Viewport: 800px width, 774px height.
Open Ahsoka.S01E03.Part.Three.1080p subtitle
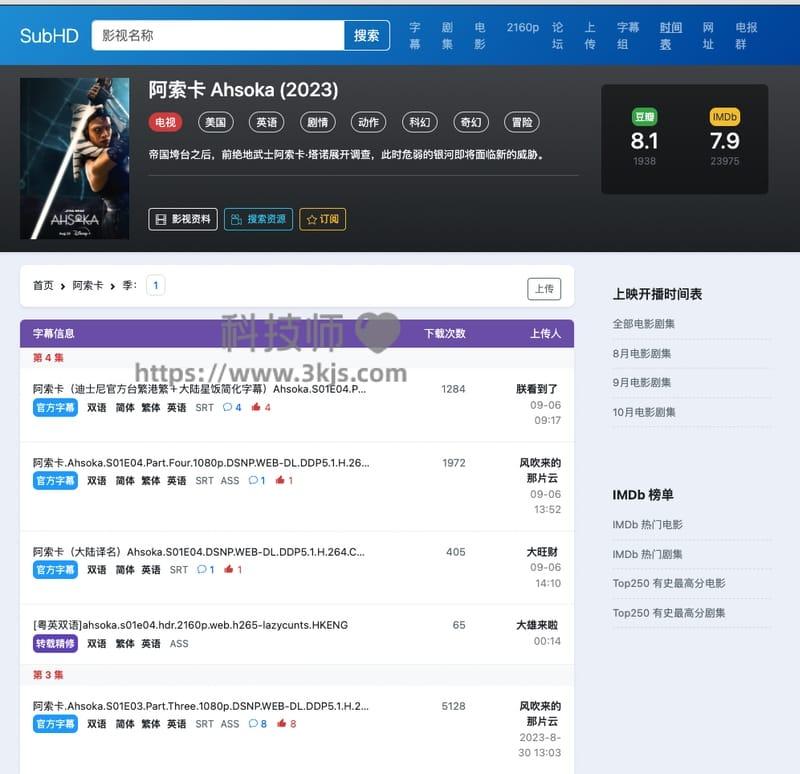click(x=201, y=707)
